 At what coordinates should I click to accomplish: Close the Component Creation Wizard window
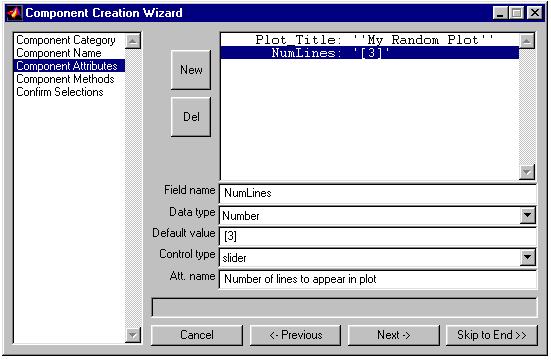[535, 13]
